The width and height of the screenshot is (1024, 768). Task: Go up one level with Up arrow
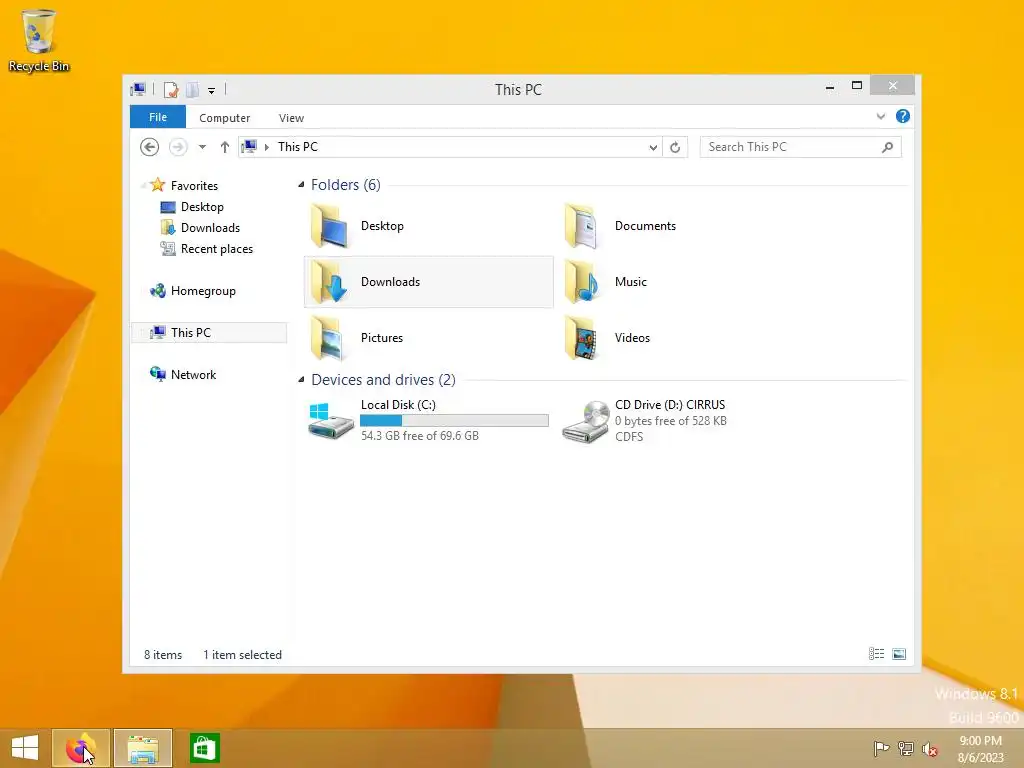coord(225,147)
